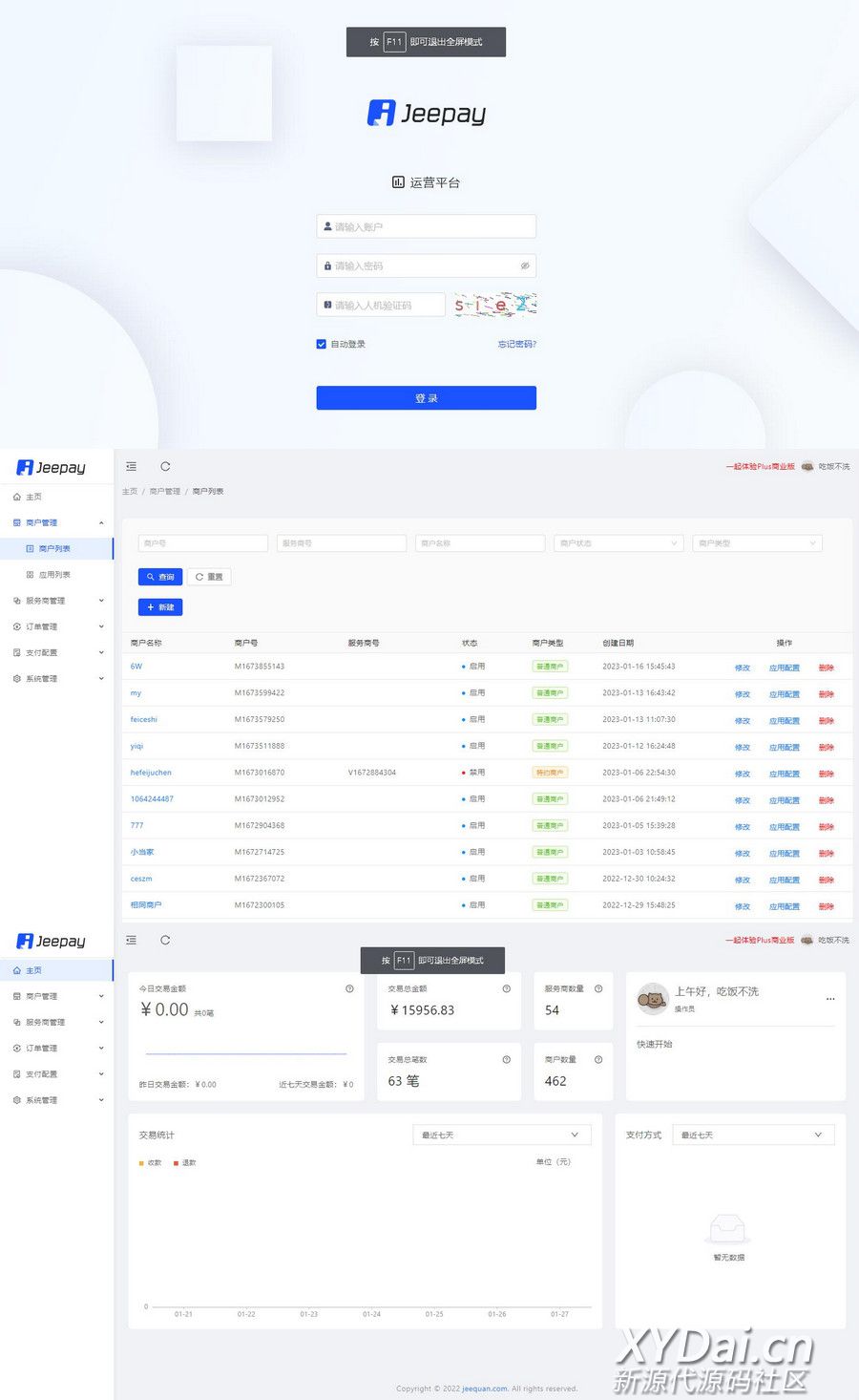Image resolution: width=859 pixels, height=1400 pixels.
Task: Open the 商户类型 filter dropdown
Action: pos(757,543)
